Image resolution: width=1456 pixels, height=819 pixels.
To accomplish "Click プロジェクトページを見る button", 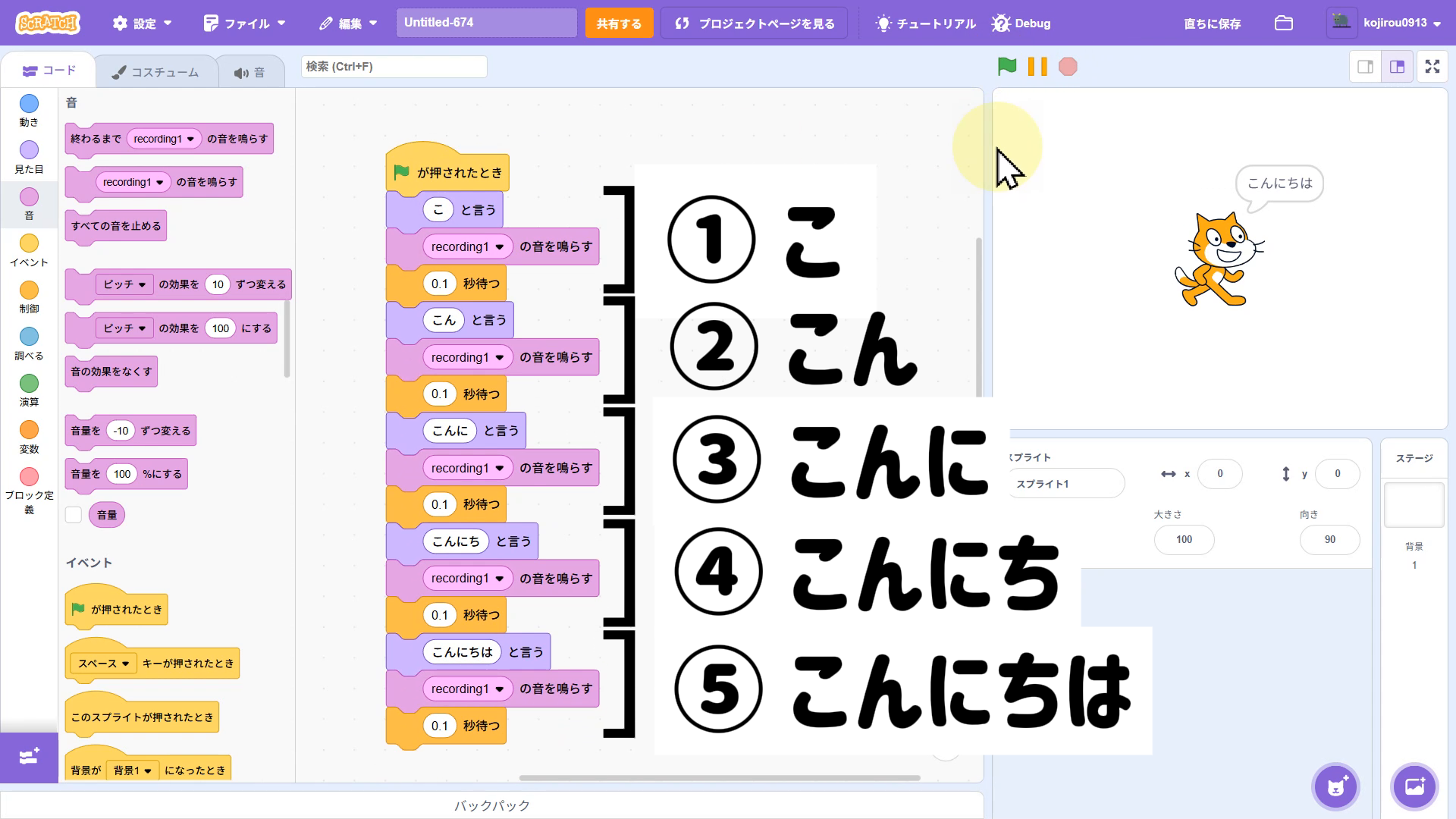I will point(754,24).
